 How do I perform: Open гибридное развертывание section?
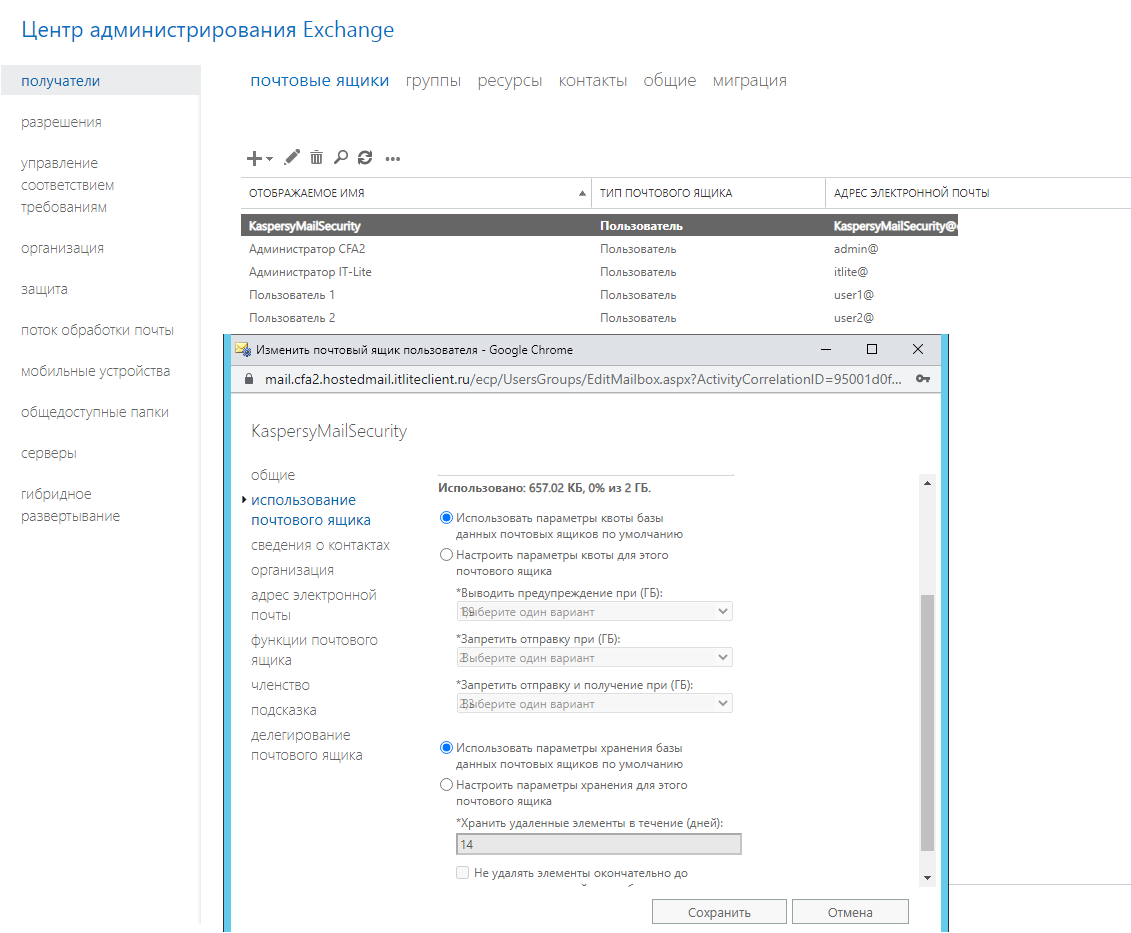coord(70,505)
